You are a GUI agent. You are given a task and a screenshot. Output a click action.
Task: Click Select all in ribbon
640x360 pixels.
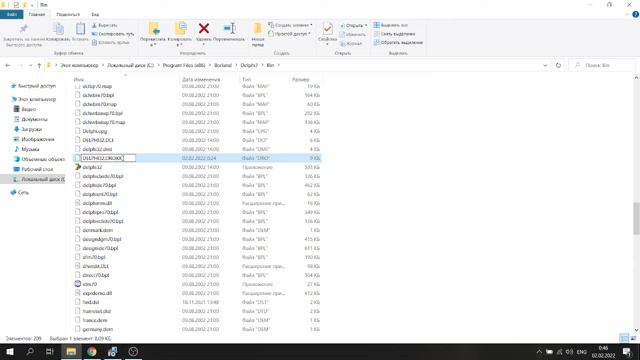391,25
